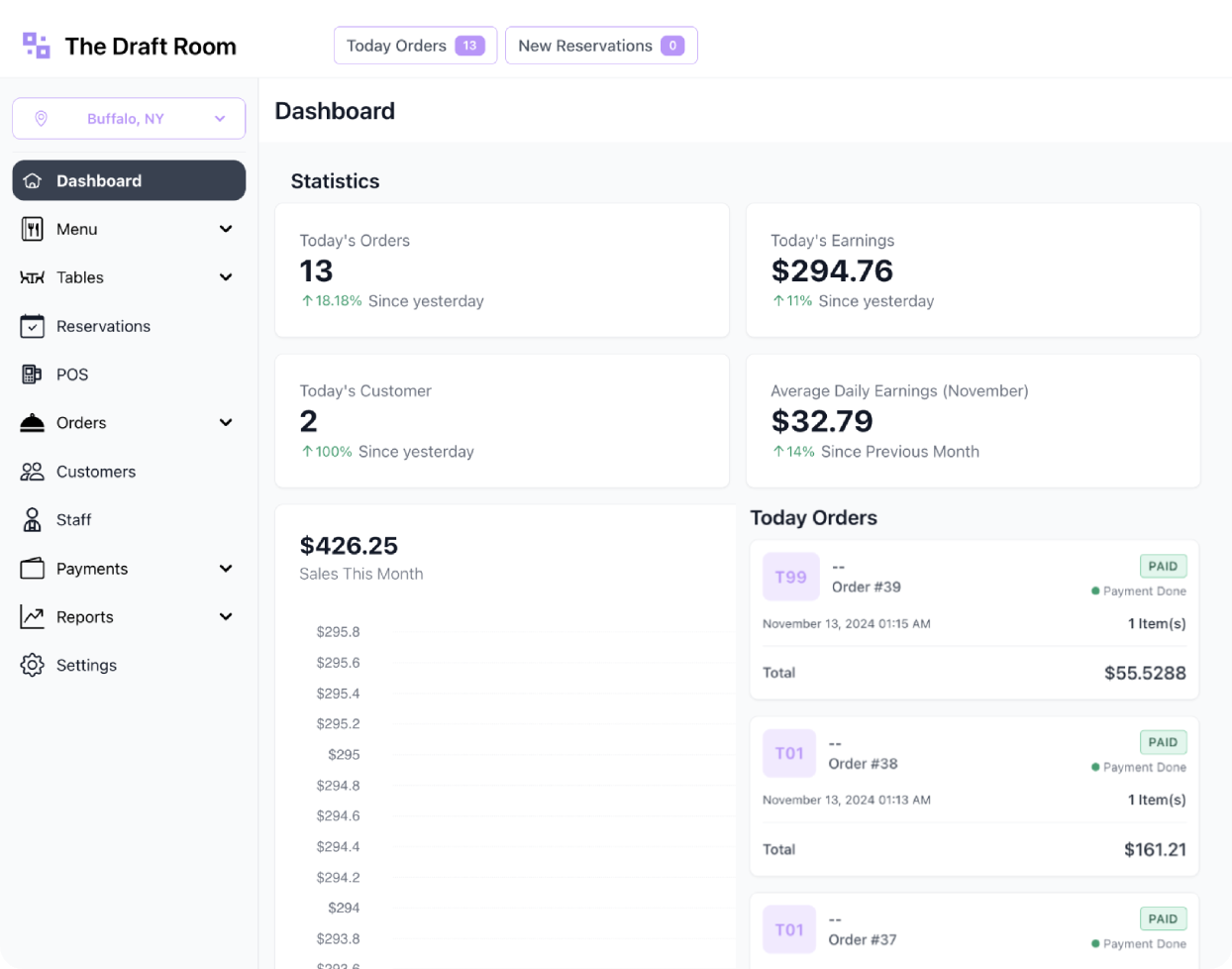The image size is (1232, 969).
Task: Click the Staff person icon
Action: pos(33,520)
